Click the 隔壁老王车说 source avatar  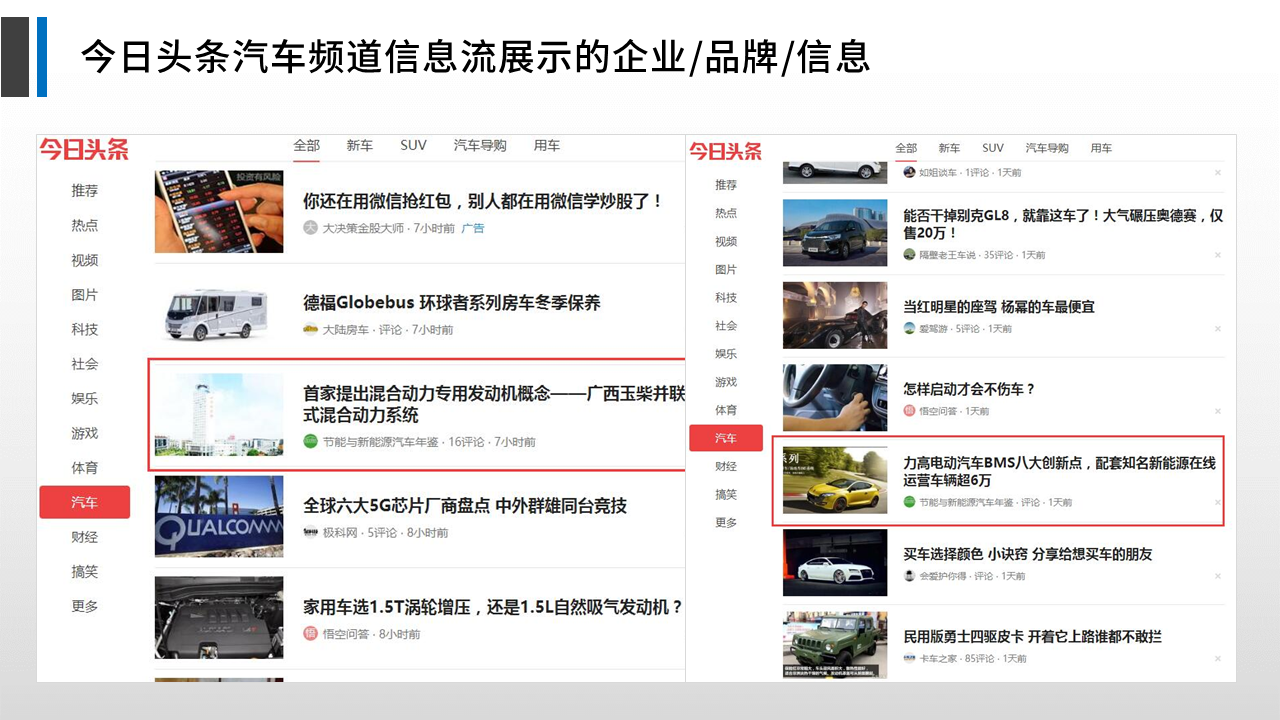pyautogui.click(x=909, y=255)
